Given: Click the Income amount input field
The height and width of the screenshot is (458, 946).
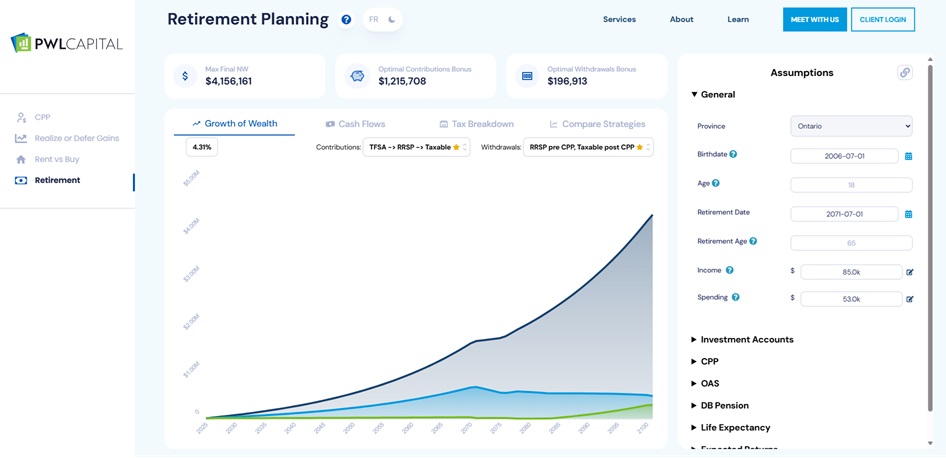Looking at the screenshot, I should [851, 272].
